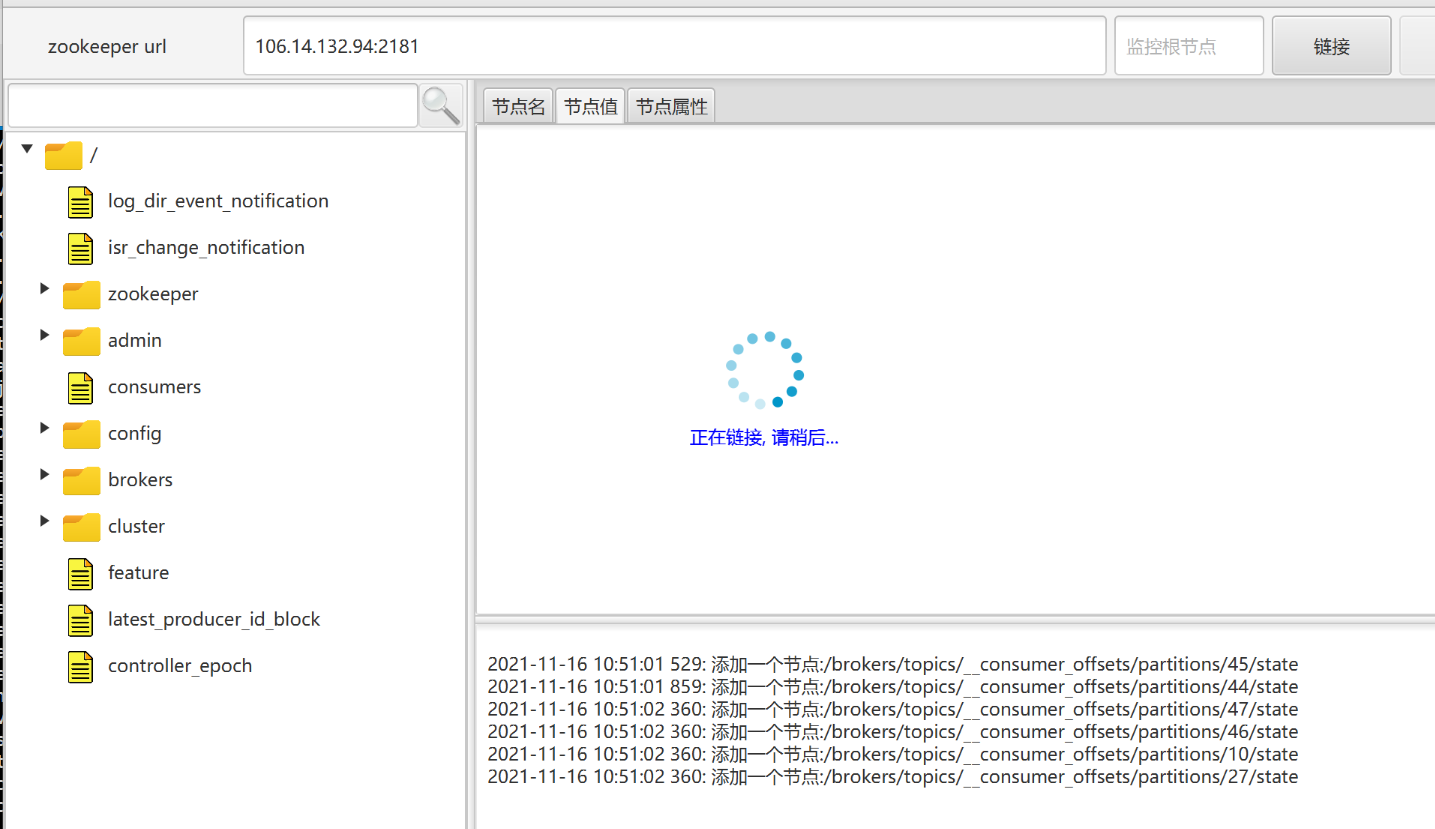The height and width of the screenshot is (829, 1435).
Task: Click the 监控根节点 input field
Action: (1189, 46)
